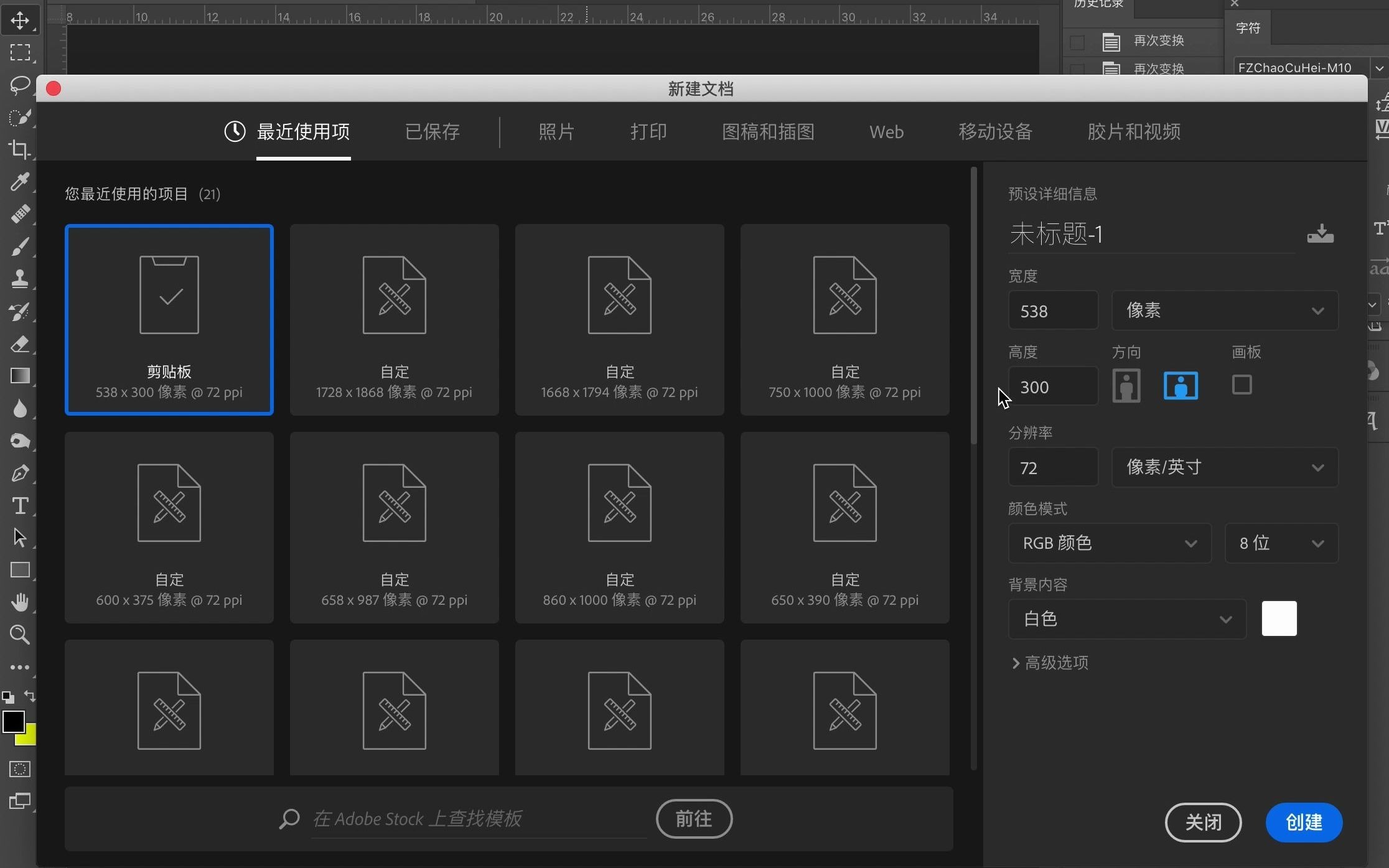The width and height of the screenshot is (1389, 868).
Task: Select the Quick Selection tool
Action: (x=19, y=117)
